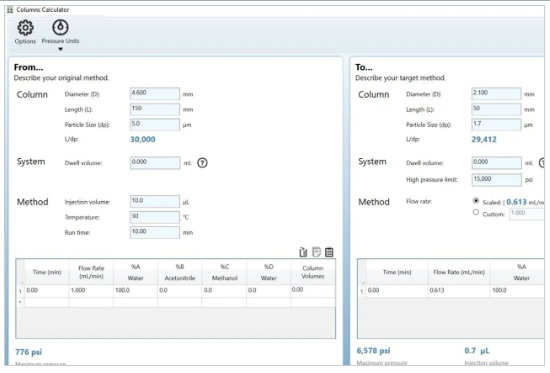
Task: Edit the To Particle Size field
Action: [496, 125]
